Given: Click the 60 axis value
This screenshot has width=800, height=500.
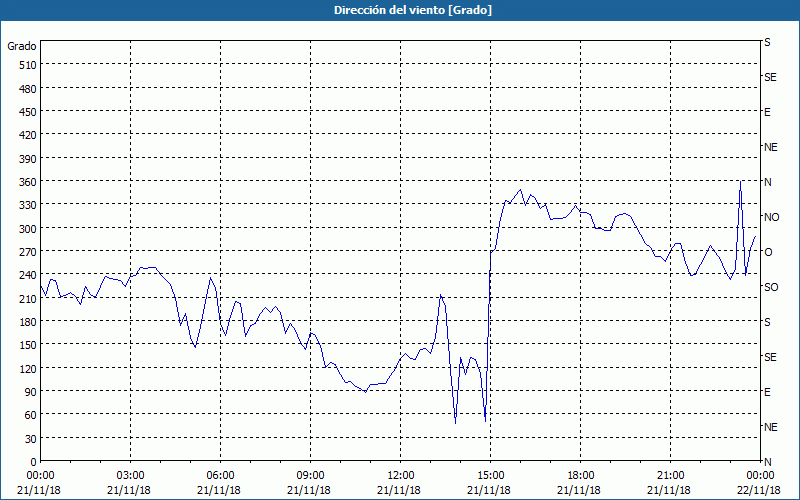Looking at the screenshot, I should tap(31, 415).
